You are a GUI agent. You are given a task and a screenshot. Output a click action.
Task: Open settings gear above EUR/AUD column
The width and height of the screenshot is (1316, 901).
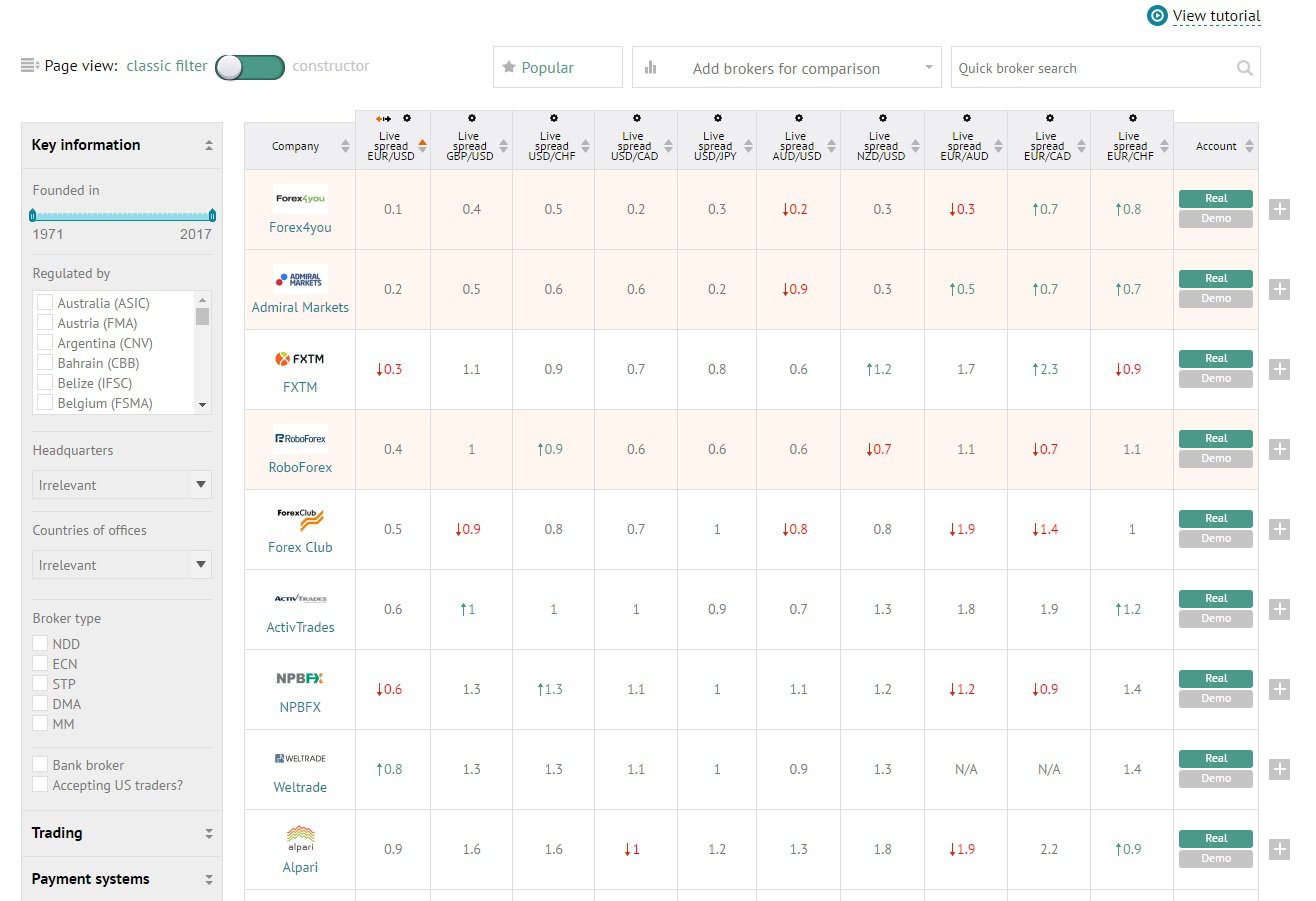pos(966,118)
